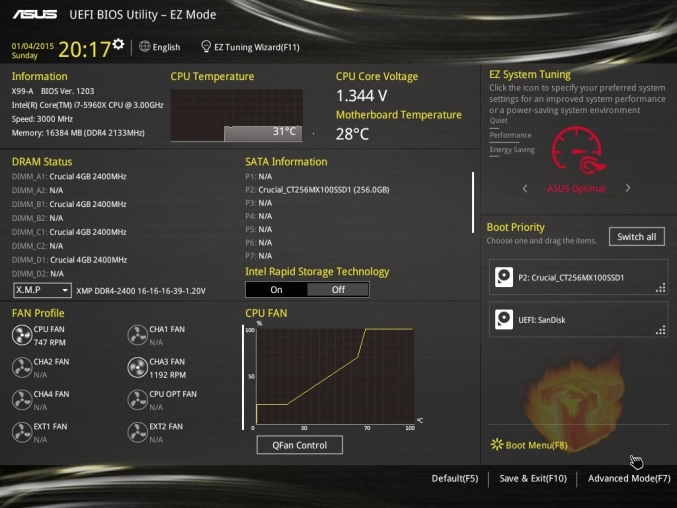
Task: Turn Intel Rapid Storage Technology Off
Action: (338, 290)
